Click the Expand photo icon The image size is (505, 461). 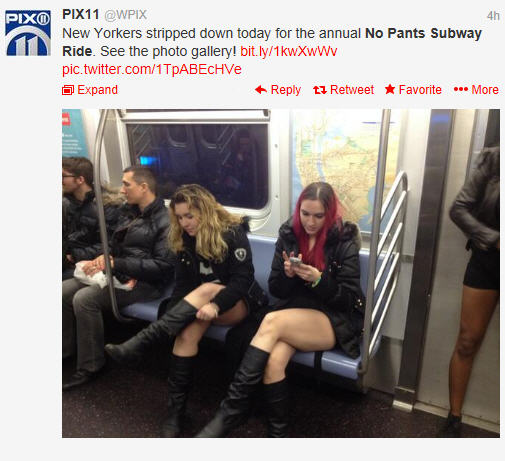point(68,90)
